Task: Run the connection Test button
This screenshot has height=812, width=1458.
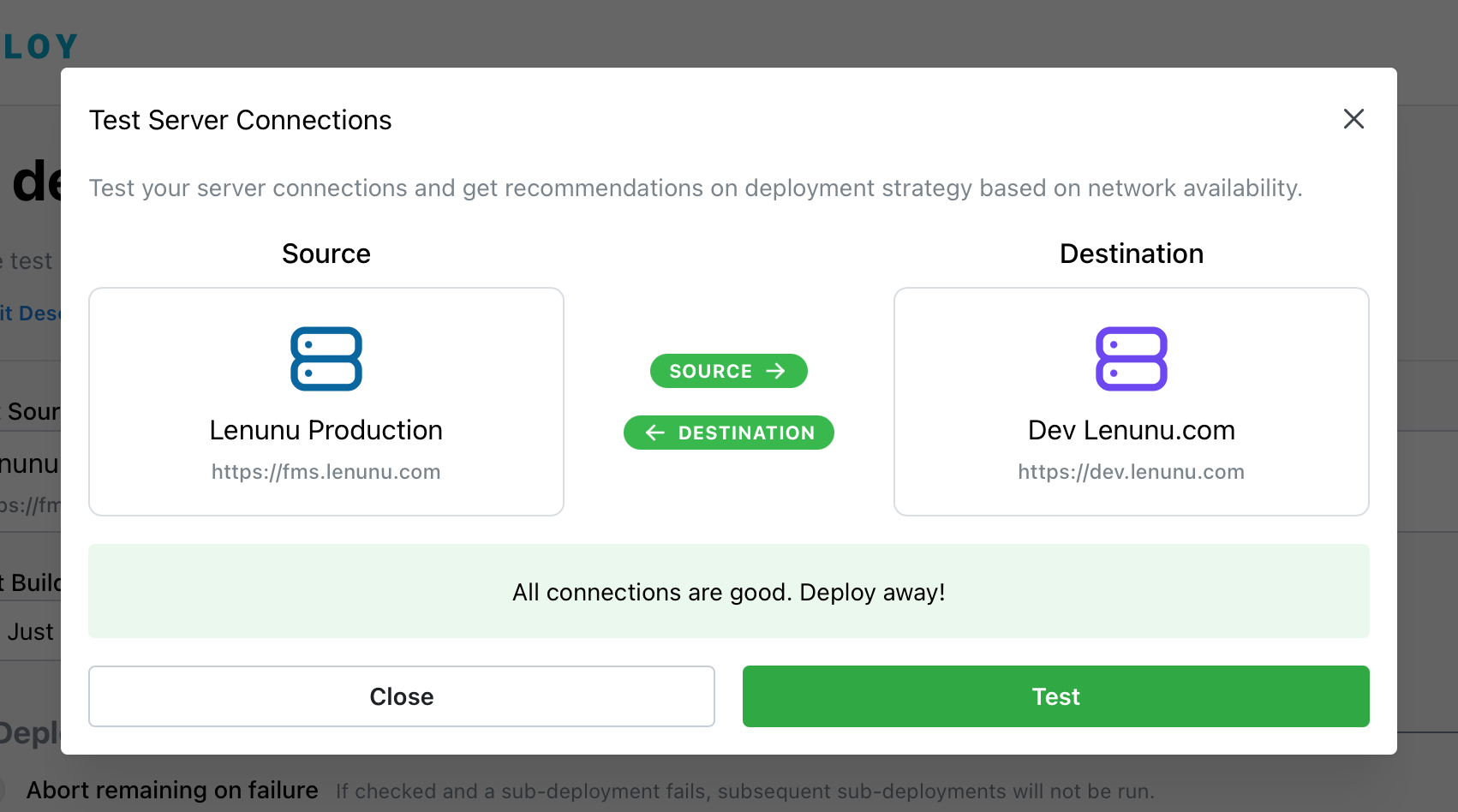Action: (1056, 696)
